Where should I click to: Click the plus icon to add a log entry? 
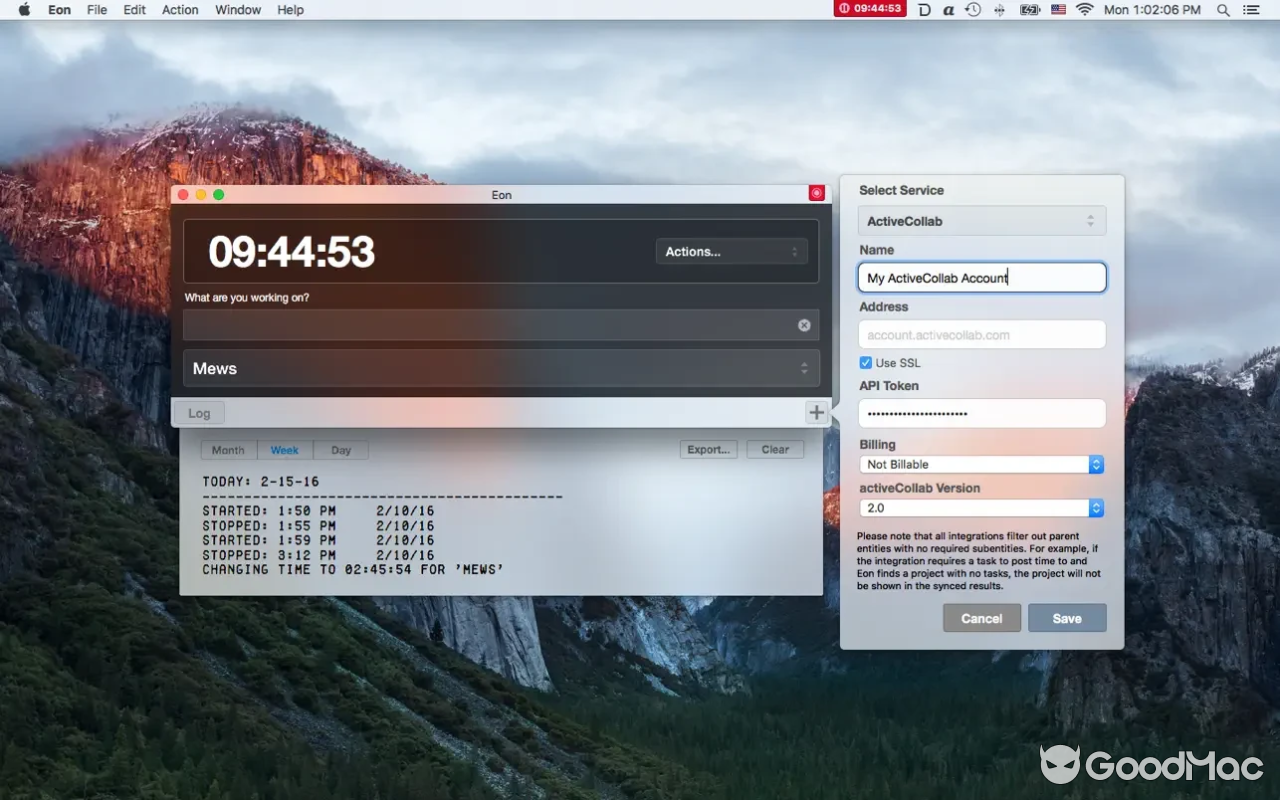pyautogui.click(x=816, y=411)
